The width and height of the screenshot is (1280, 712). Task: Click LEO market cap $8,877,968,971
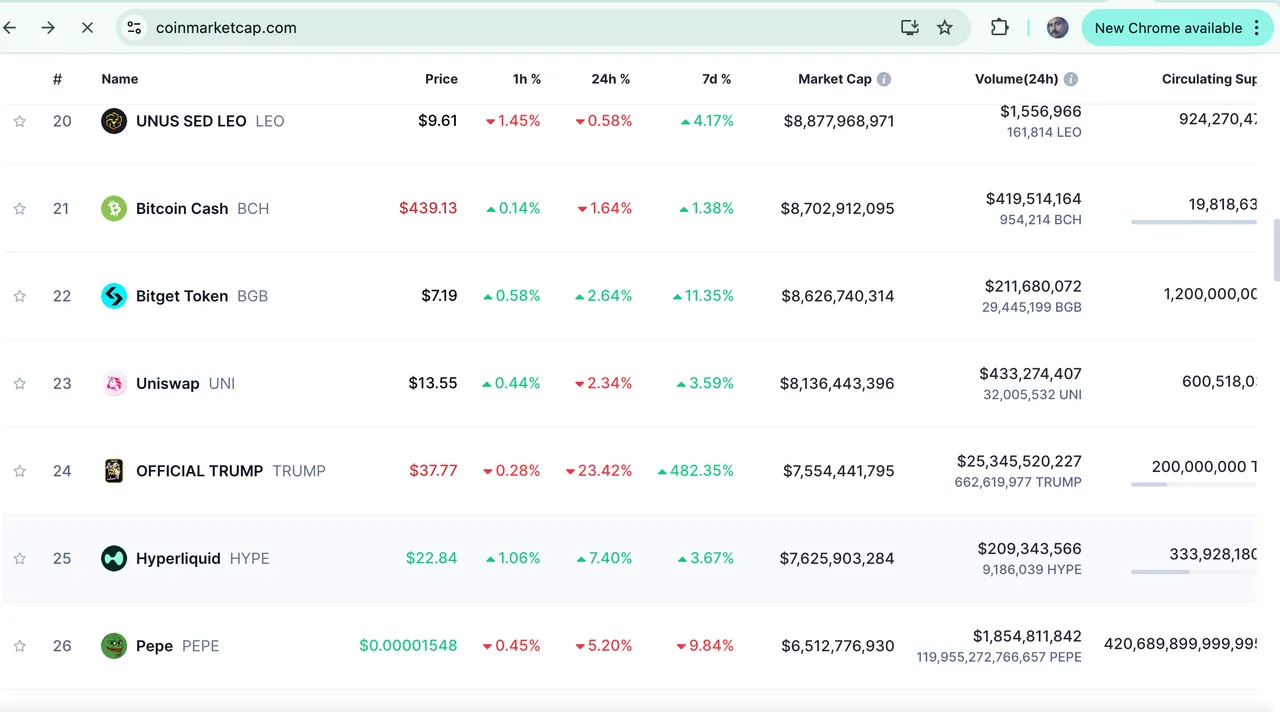(839, 121)
